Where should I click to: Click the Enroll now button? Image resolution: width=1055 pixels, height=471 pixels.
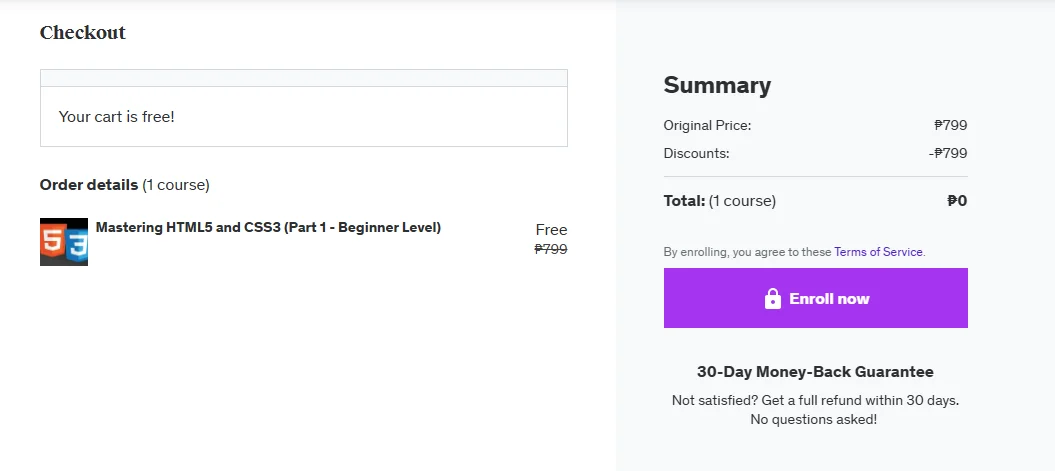815,298
